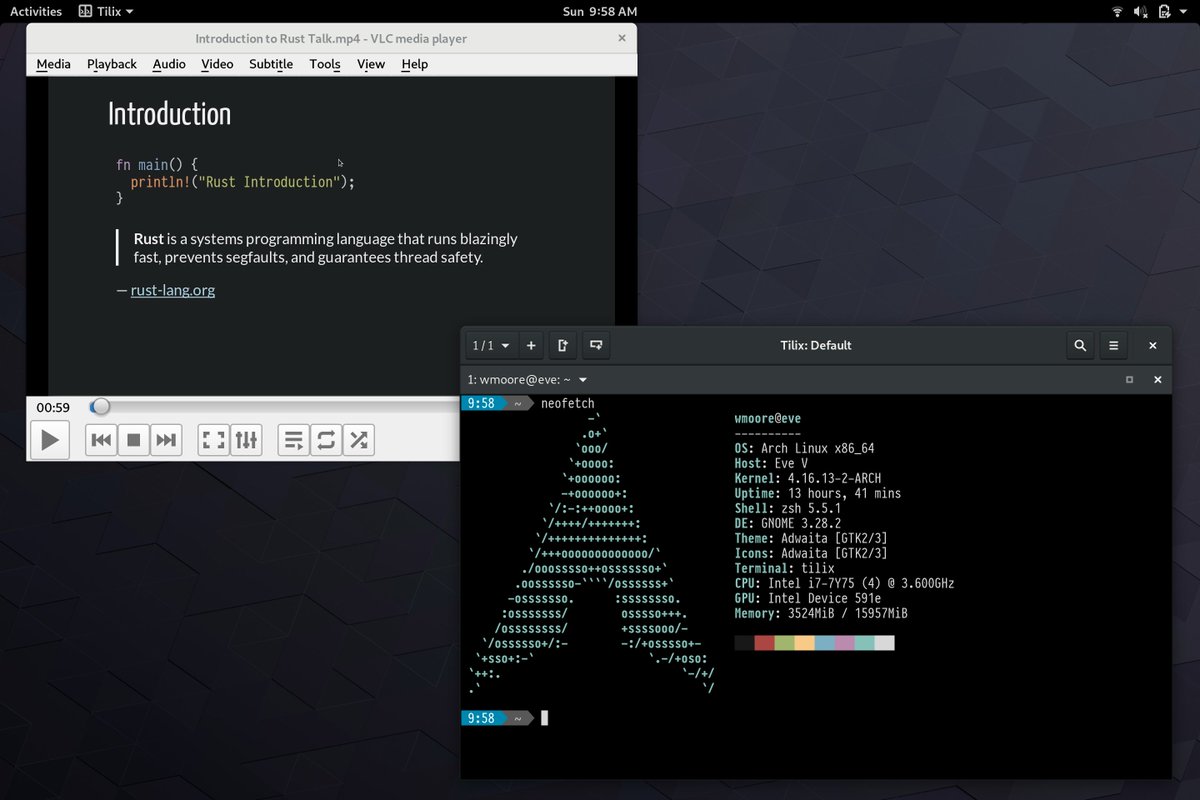
Task: Open the VLC Audio menu
Action: 169,64
